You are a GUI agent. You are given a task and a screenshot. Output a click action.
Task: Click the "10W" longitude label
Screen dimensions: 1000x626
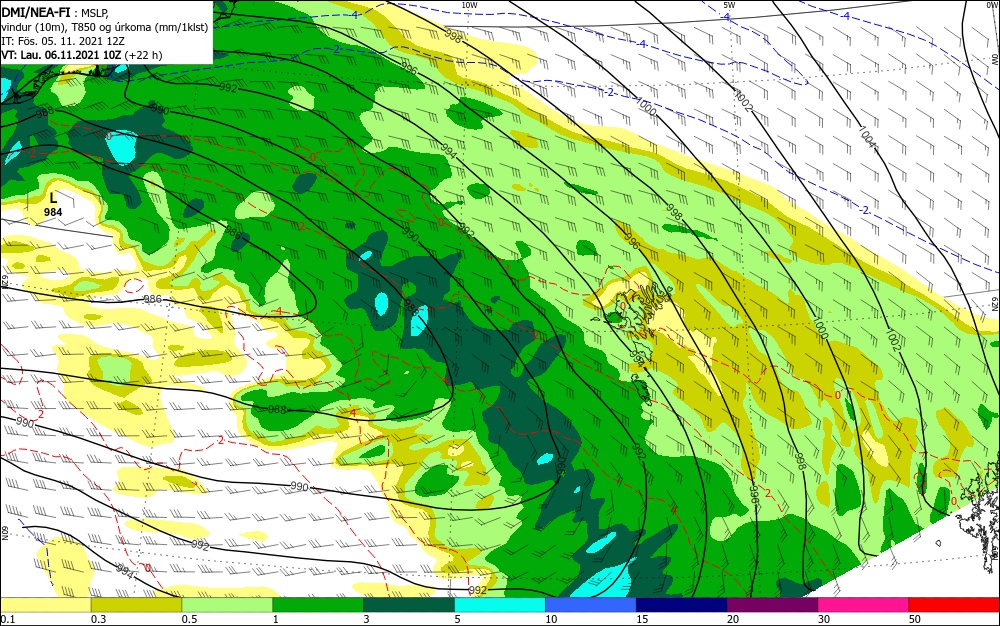pos(469,5)
